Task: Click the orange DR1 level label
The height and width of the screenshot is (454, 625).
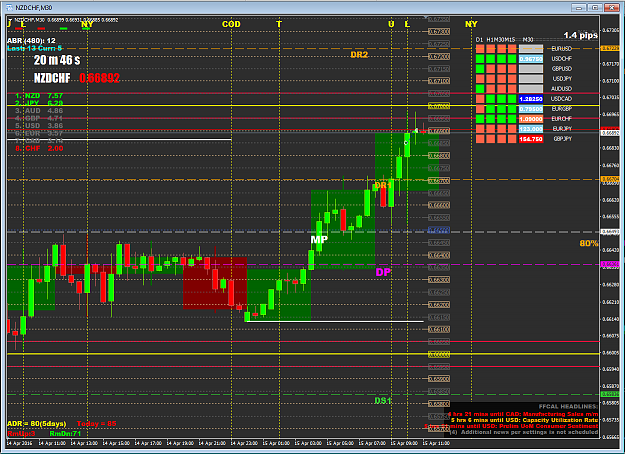Action: tap(383, 185)
